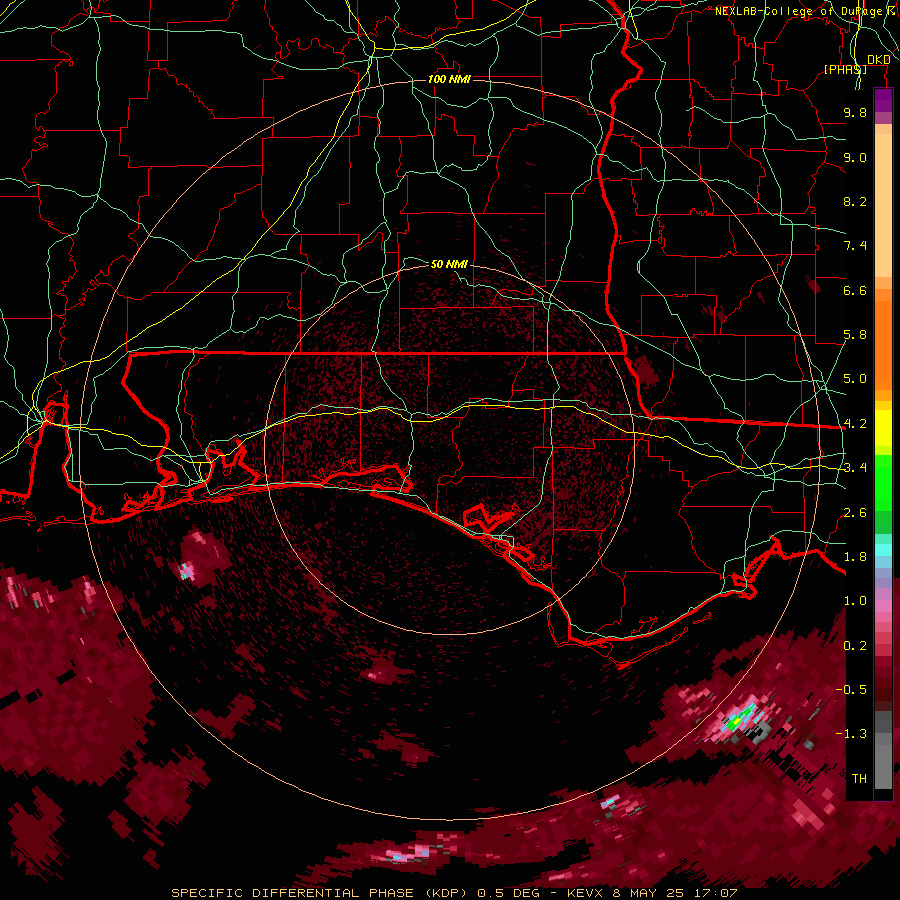Click the KEVX 8 MAY 25 17:07 timestamp

(x=652, y=893)
